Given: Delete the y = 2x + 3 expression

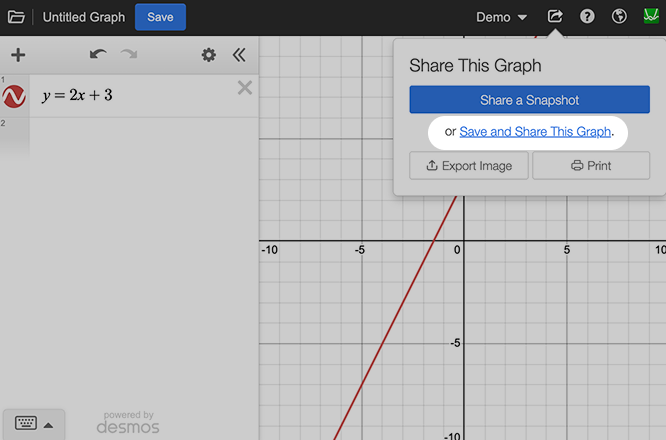Looking at the screenshot, I should [244, 88].
